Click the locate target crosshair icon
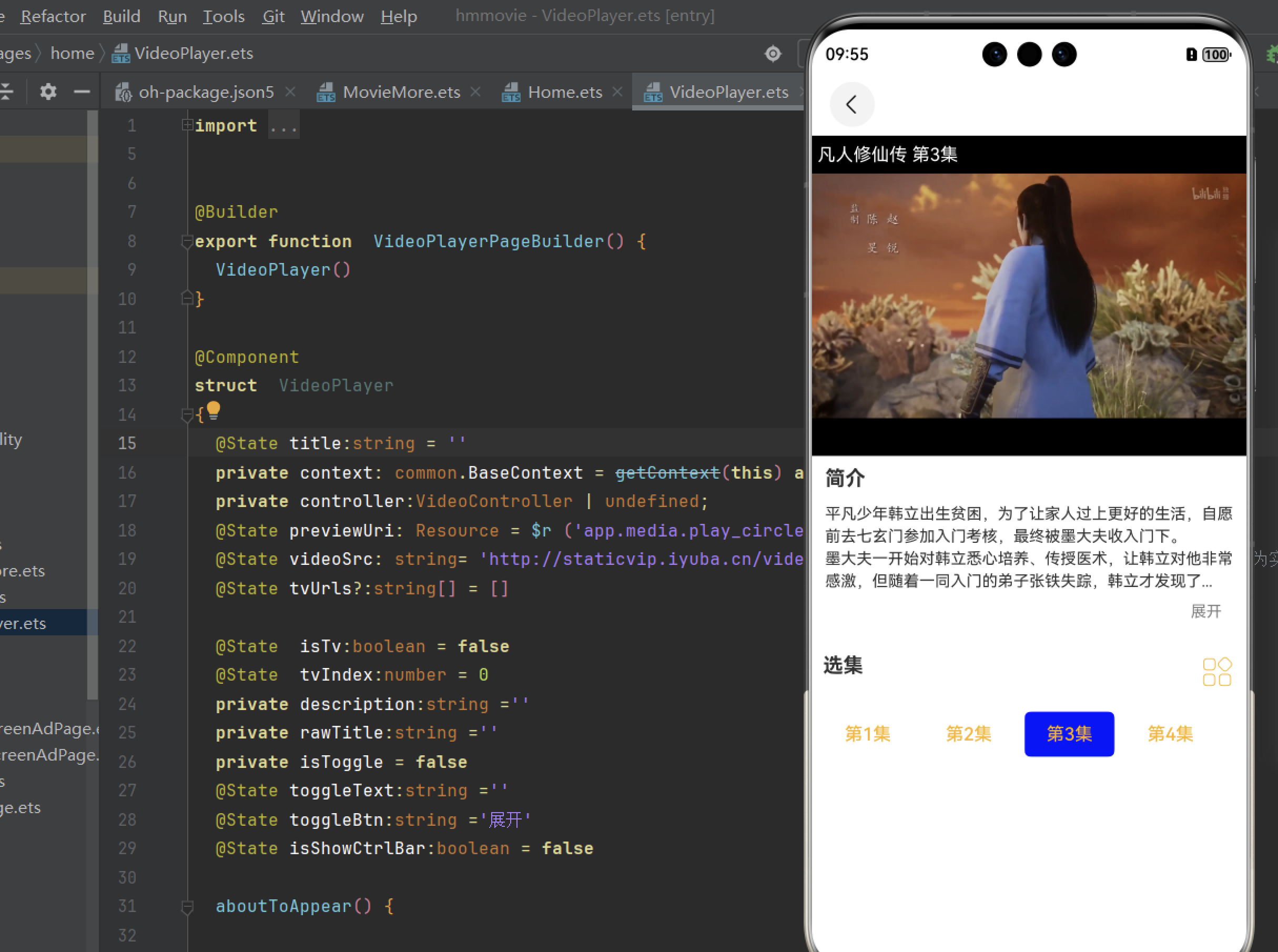 tap(773, 54)
